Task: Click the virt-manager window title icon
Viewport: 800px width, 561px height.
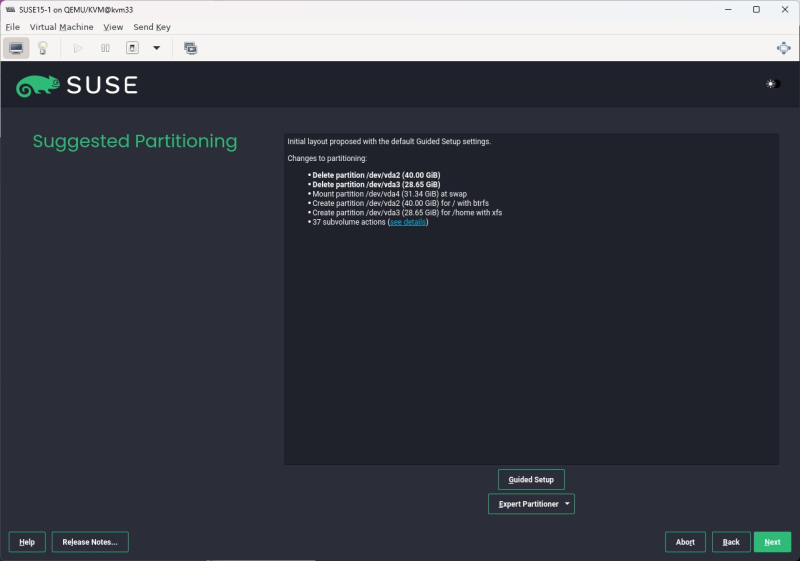Action: pos(10,10)
